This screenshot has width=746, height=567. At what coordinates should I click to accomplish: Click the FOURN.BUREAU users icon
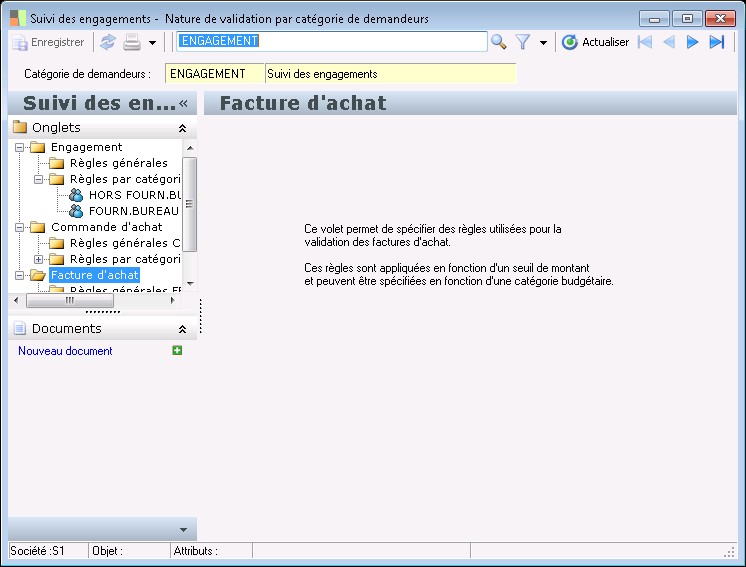point(76,211)
